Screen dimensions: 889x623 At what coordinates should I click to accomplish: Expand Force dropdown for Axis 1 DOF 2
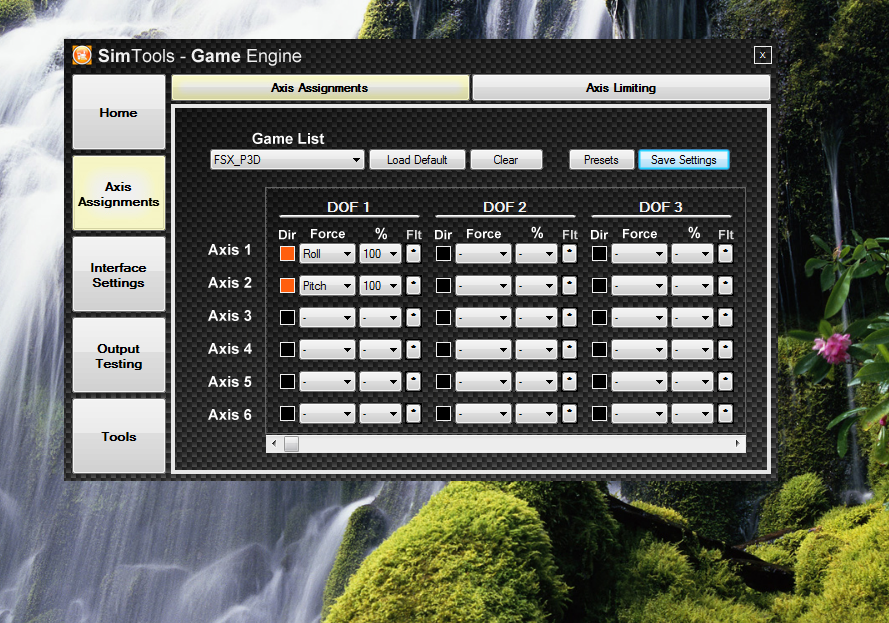click(x=483, y=253)
